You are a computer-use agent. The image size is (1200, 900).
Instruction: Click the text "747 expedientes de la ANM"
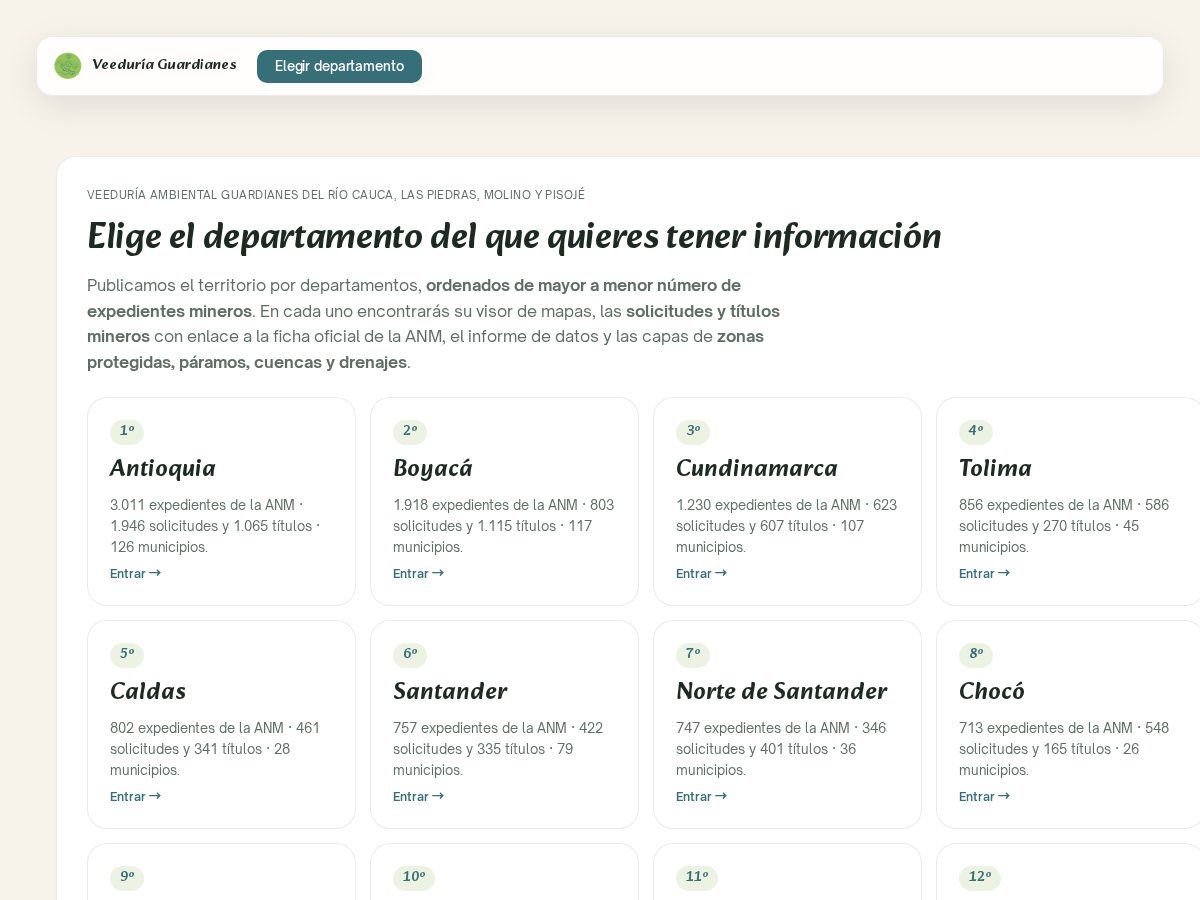click(x=763, y=728)
